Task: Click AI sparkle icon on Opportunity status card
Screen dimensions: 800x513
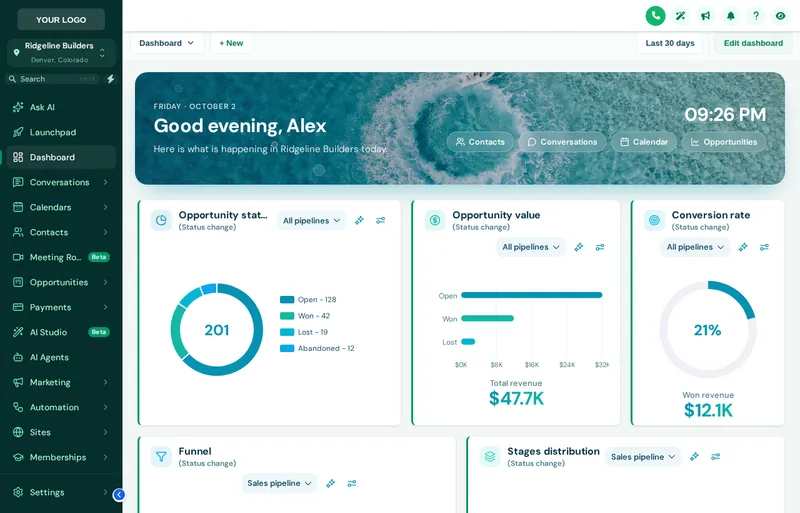Action: point(360,221)
